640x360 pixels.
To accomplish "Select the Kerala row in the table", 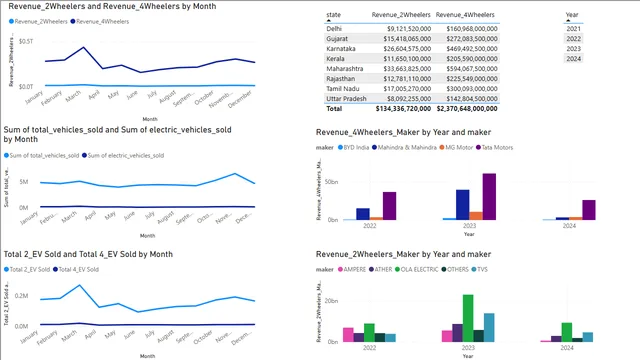I will pyautogui.click(x=412, y=59).
